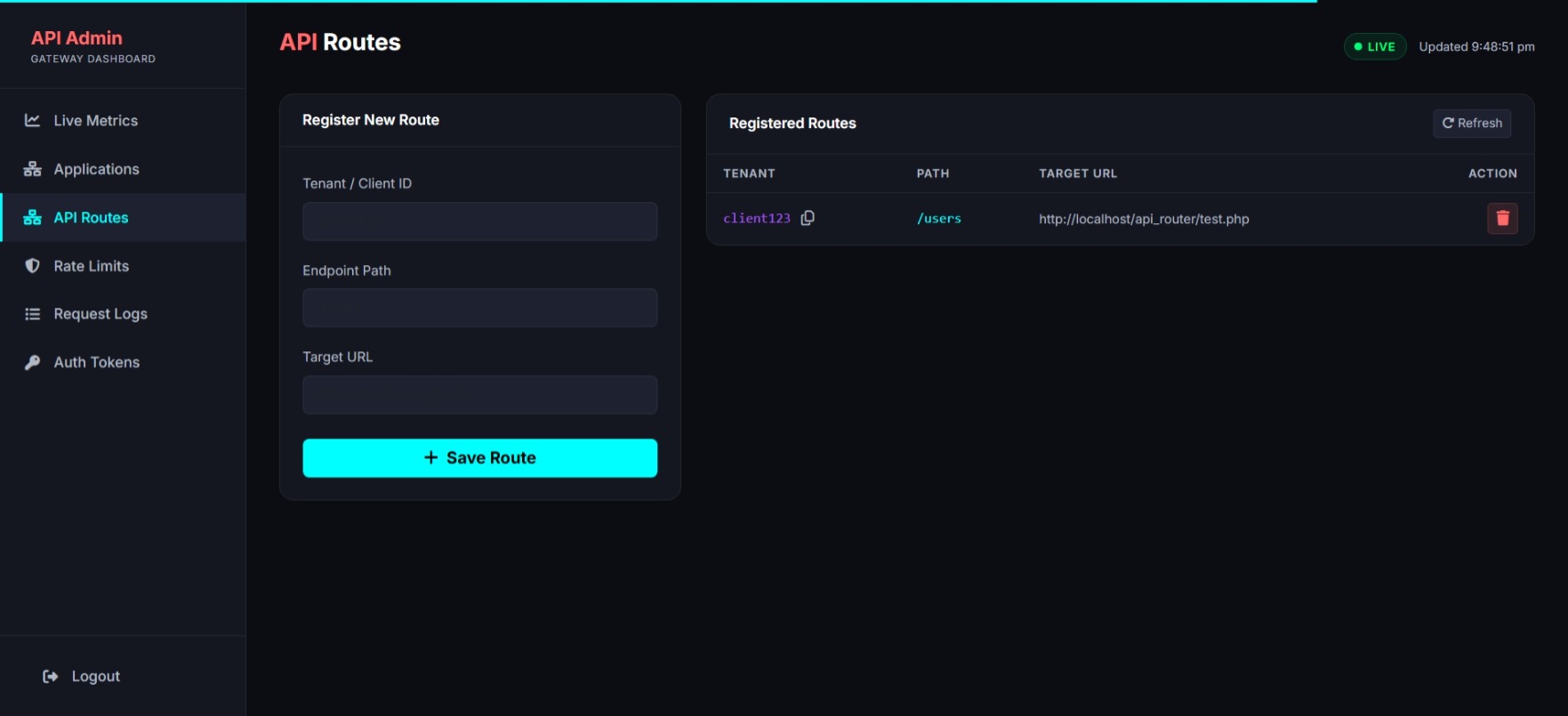This screenshot has width=1568, height=716.
Task: Click the Rate Limits shield icon
Action: click(32, 266)
